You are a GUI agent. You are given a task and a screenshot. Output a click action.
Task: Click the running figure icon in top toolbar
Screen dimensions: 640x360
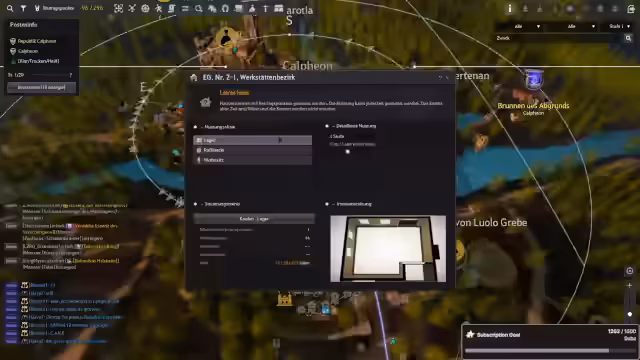[159, 8]
